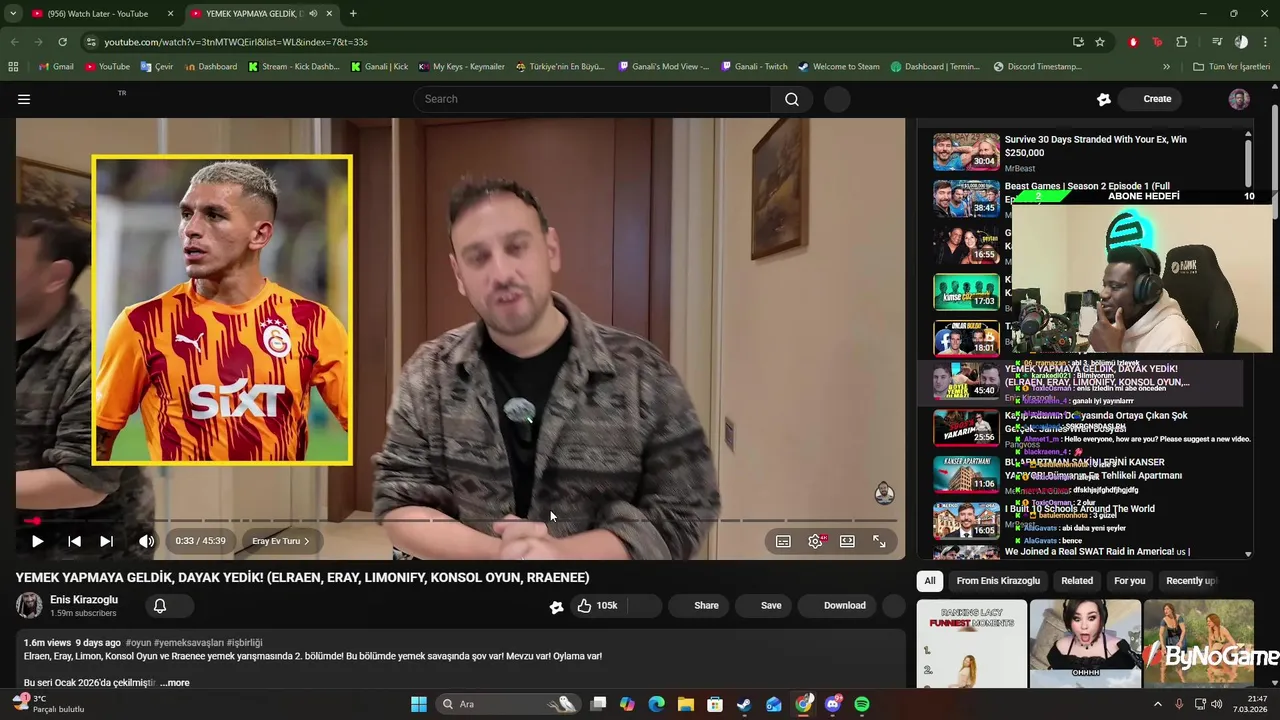Open the player settings gear
1280x720 pixels.
point(816,541)
